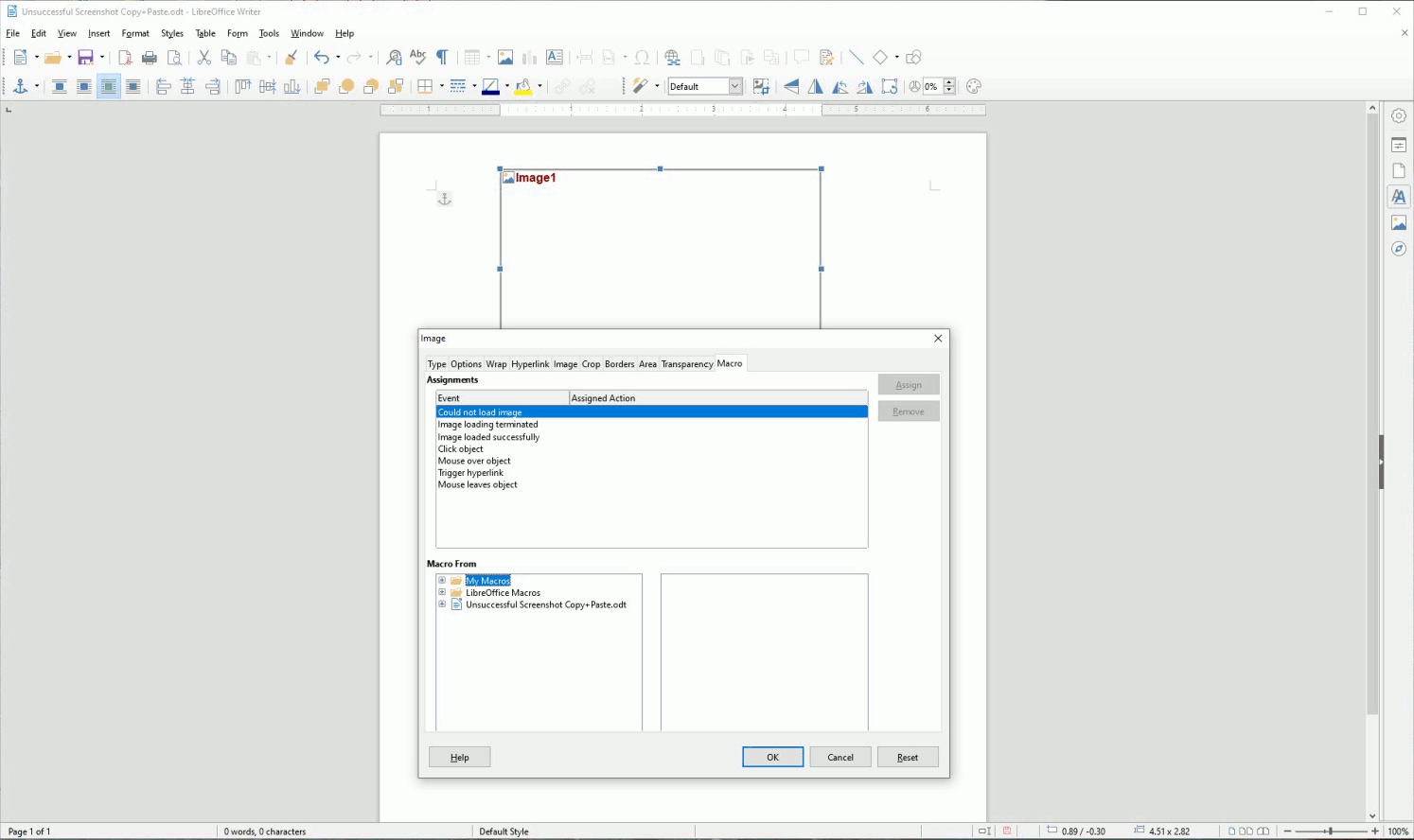Select the Wrap Off icon
Viewport: 1414px width, 840px height.
(60, 87)
